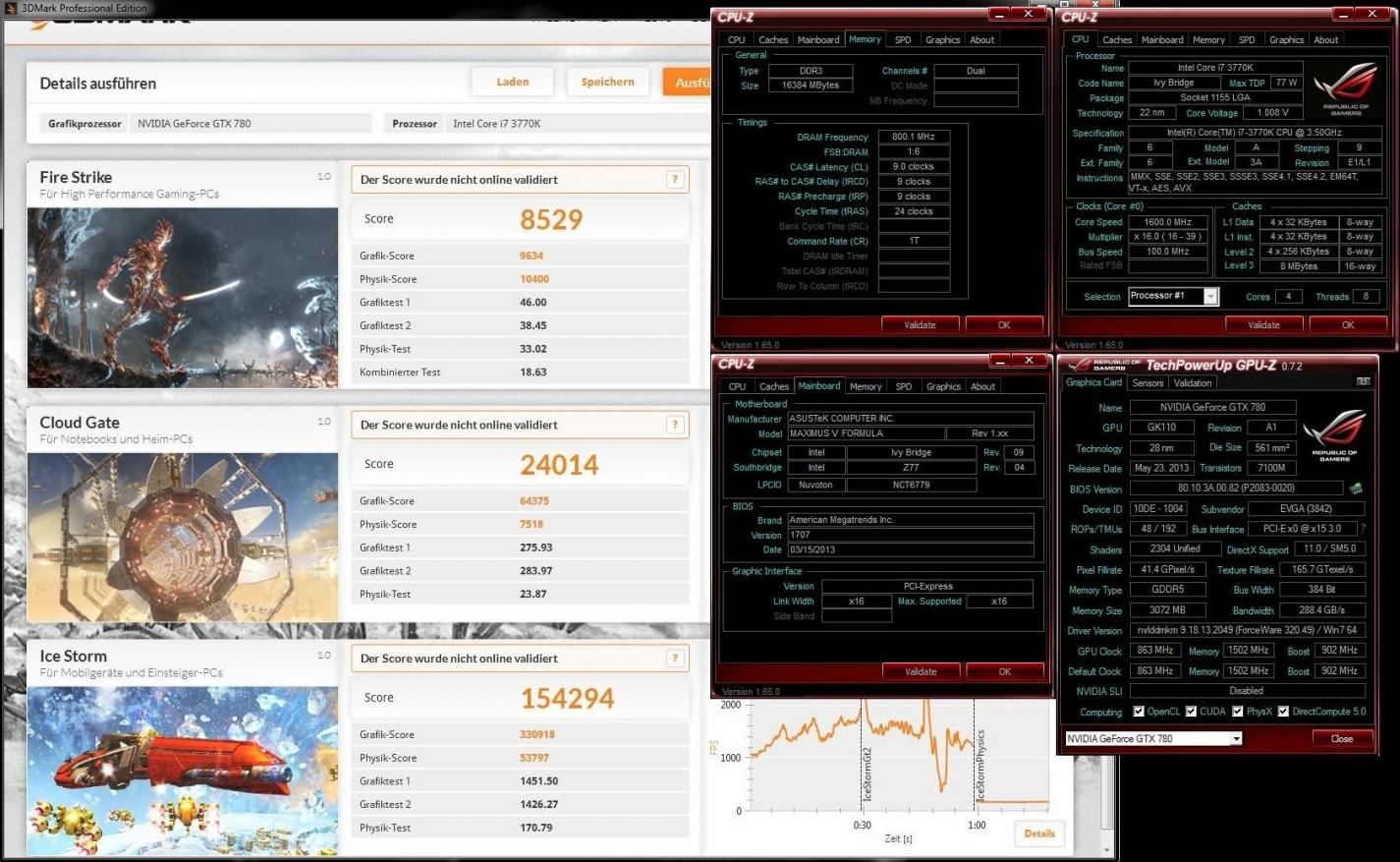
Task: Click the BIOS save chip icon in GPU-Z
Action: 1356,488
